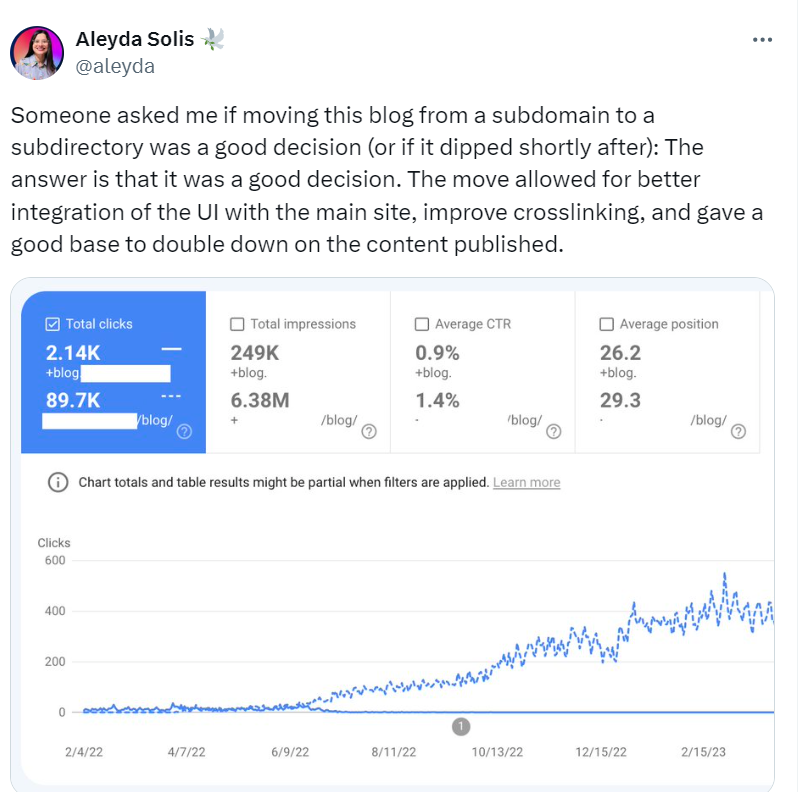Open the @aleyda handle link
The image size is (805, 792).
coord(115,66)
